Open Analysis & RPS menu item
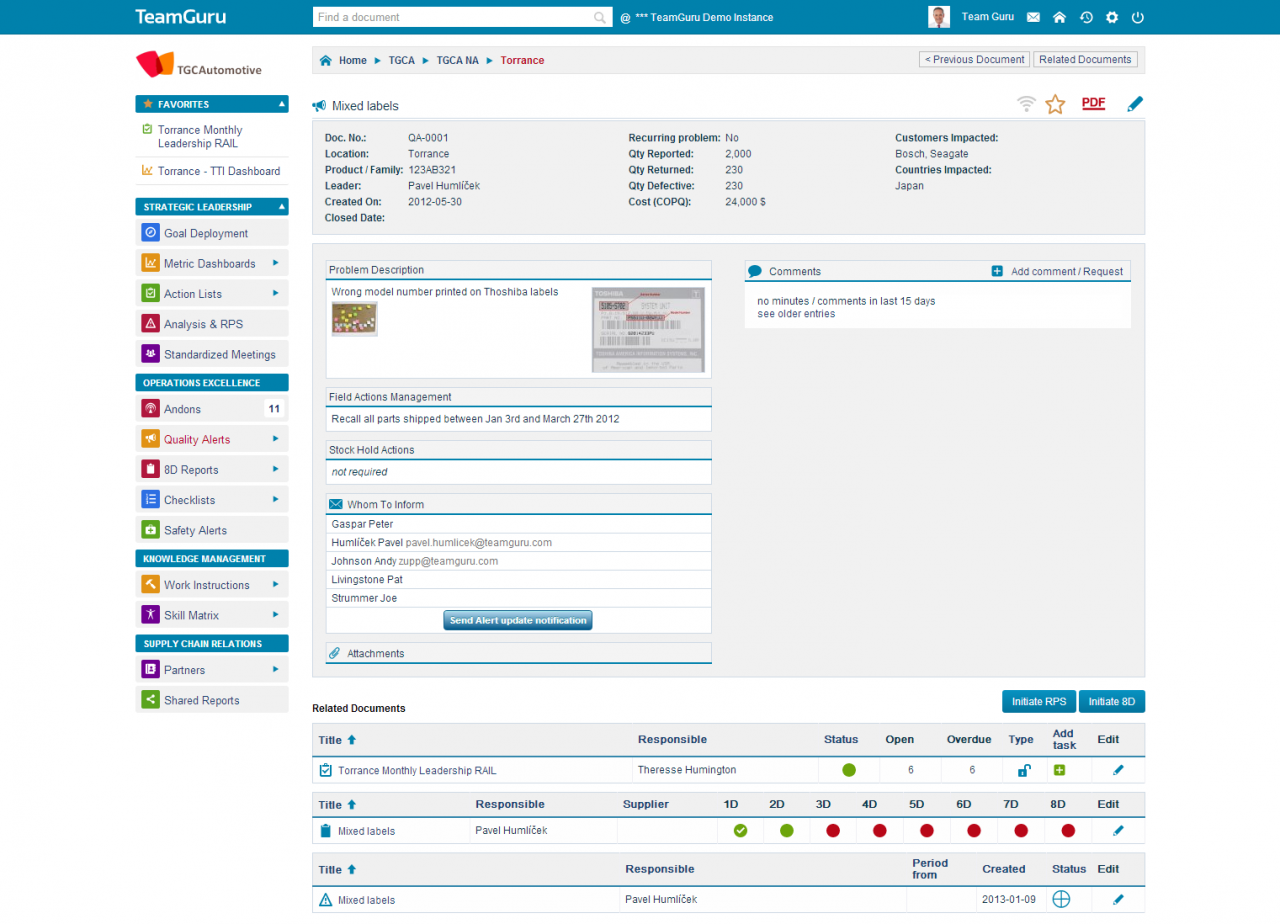1280x924 pixels. click(x=203, y=324)
